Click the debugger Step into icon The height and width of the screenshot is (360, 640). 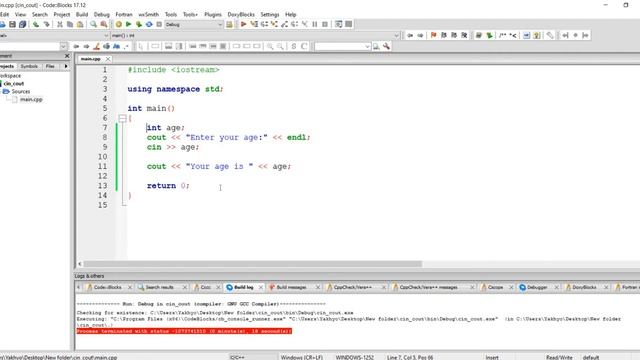click(x=274, y=24)
